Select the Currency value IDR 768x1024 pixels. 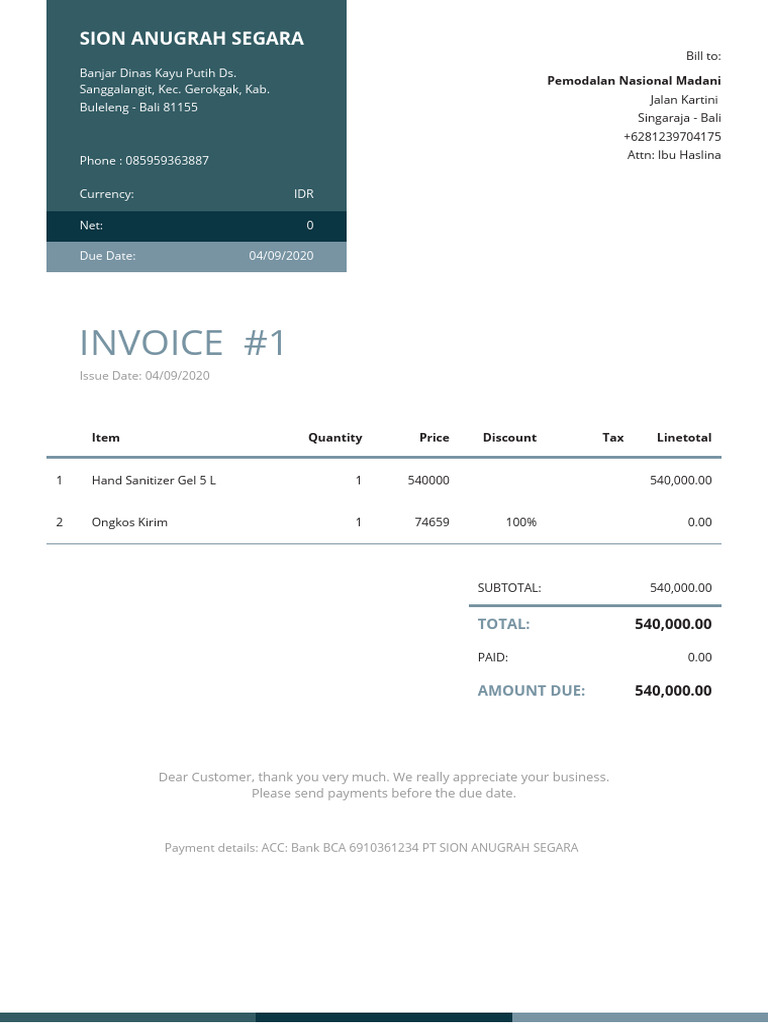pos(304,194)
